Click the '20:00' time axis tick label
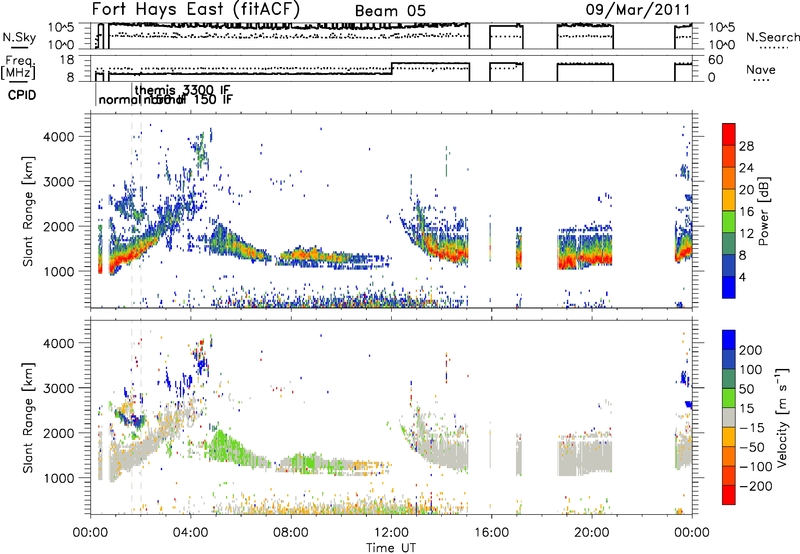The image size is (800, 554). (x=592, y=533)
